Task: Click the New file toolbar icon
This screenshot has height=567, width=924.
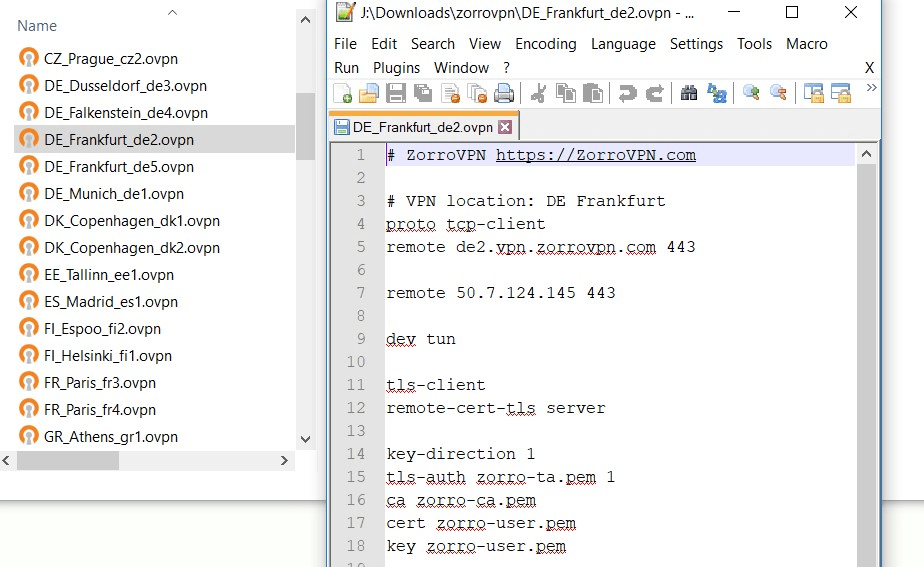Action: [x=342, y=93]
